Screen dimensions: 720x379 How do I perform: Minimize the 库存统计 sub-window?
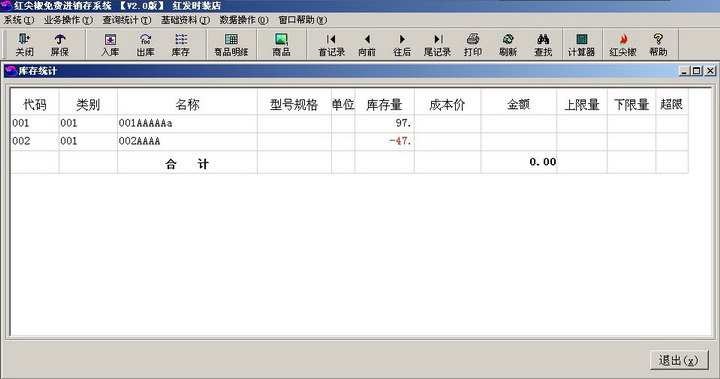tap(684, 71)
